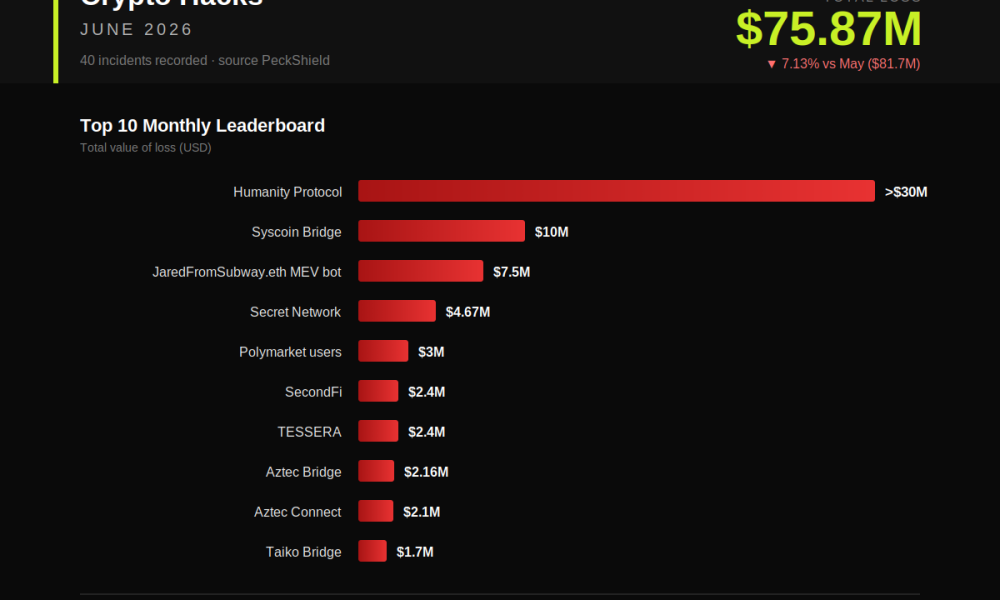This screenshot has width=1000, height=600.
Task: Click the $2.4M value beside TESSERA
Action: 427,432
